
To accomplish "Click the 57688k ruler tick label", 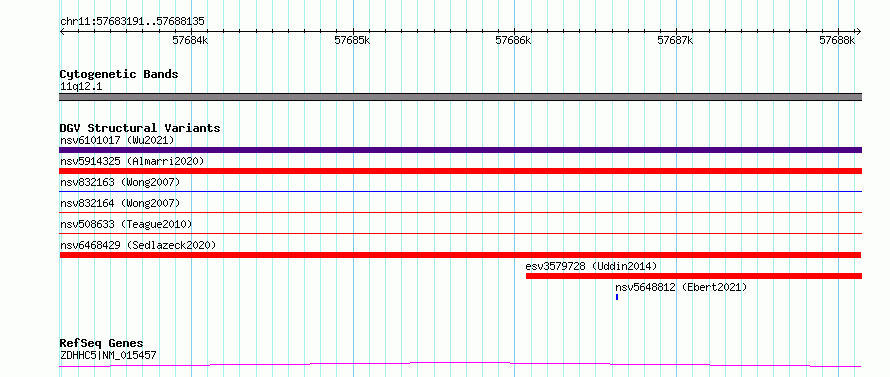I will point(837,40).
